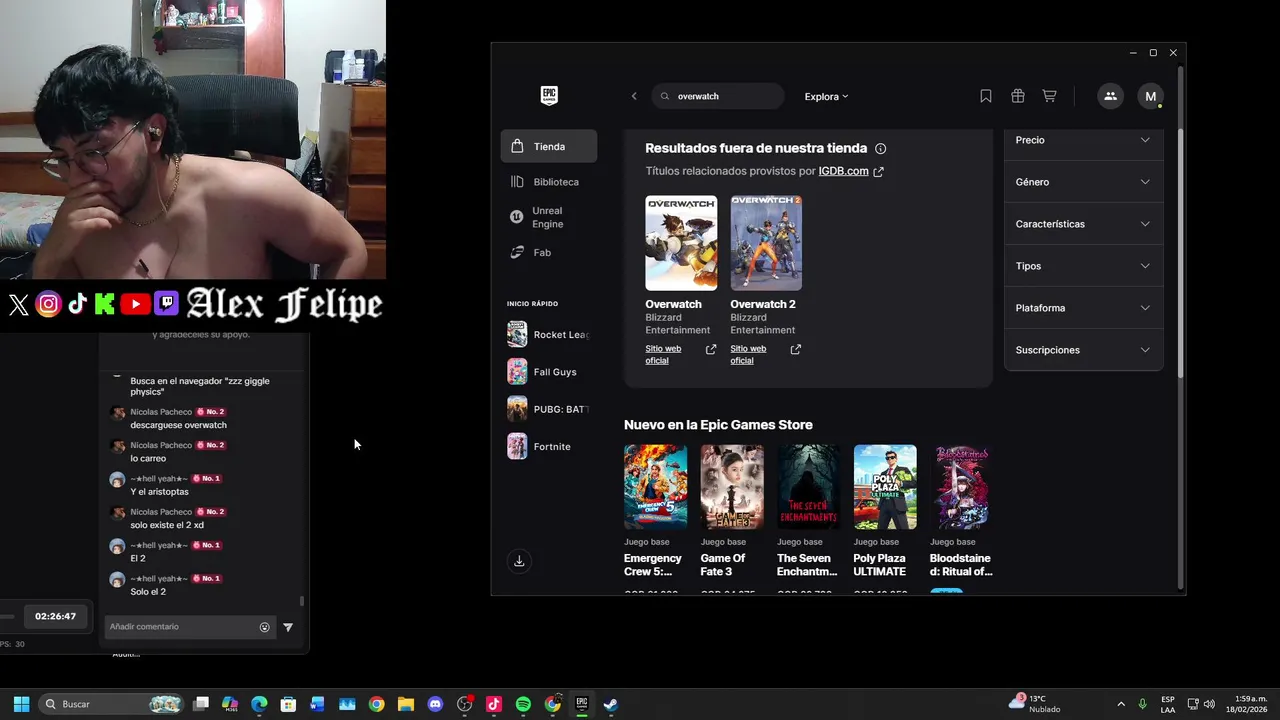Image resolution: width=1280 pixels, height=720 pixels.
Task: Go back using the arrow beside search
Action: pyautogui.click(x=634, y=96)
